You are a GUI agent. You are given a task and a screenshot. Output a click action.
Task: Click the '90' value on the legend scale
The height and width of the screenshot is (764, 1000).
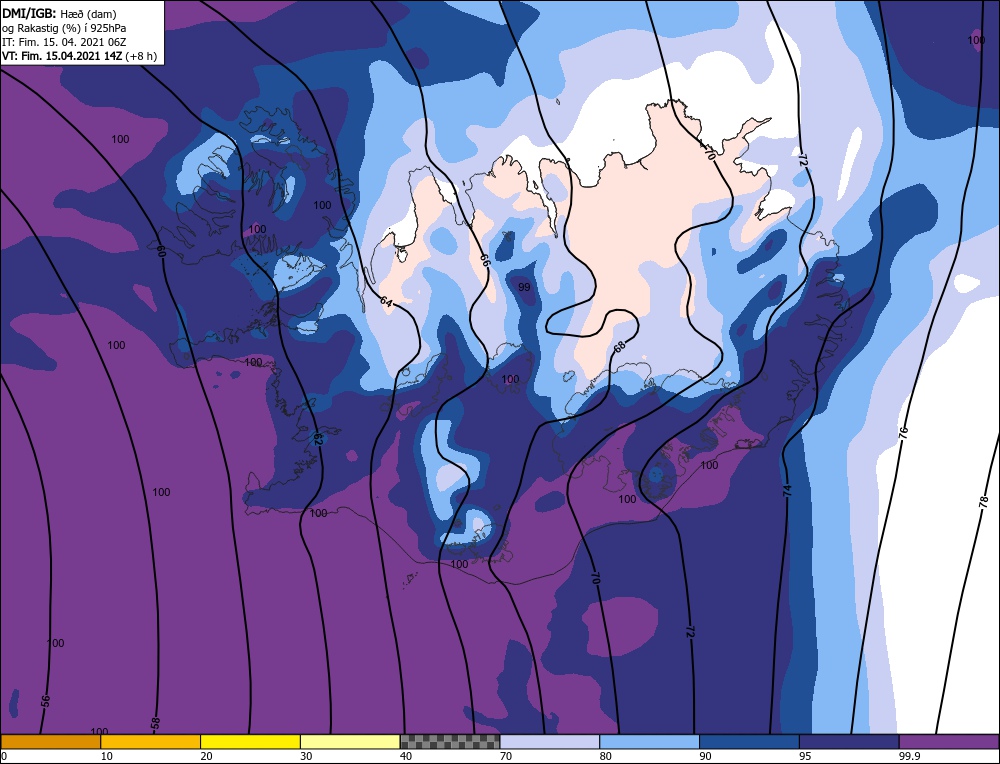705,756
